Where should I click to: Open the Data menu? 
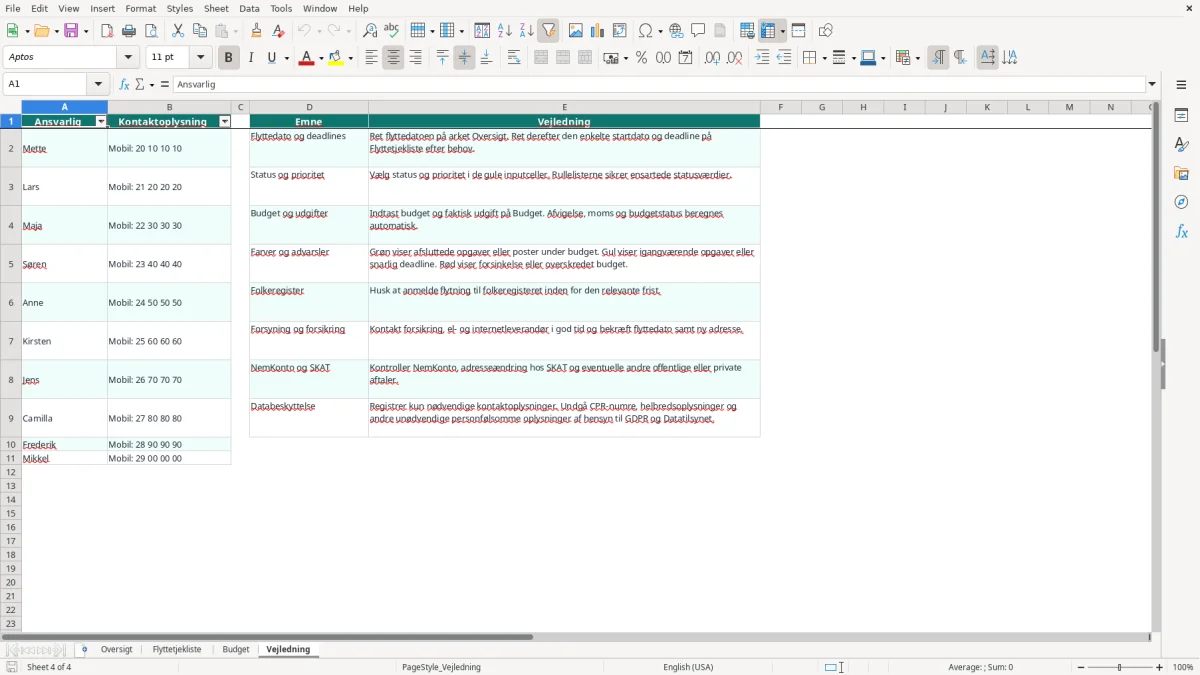click(x=249, y=8)
